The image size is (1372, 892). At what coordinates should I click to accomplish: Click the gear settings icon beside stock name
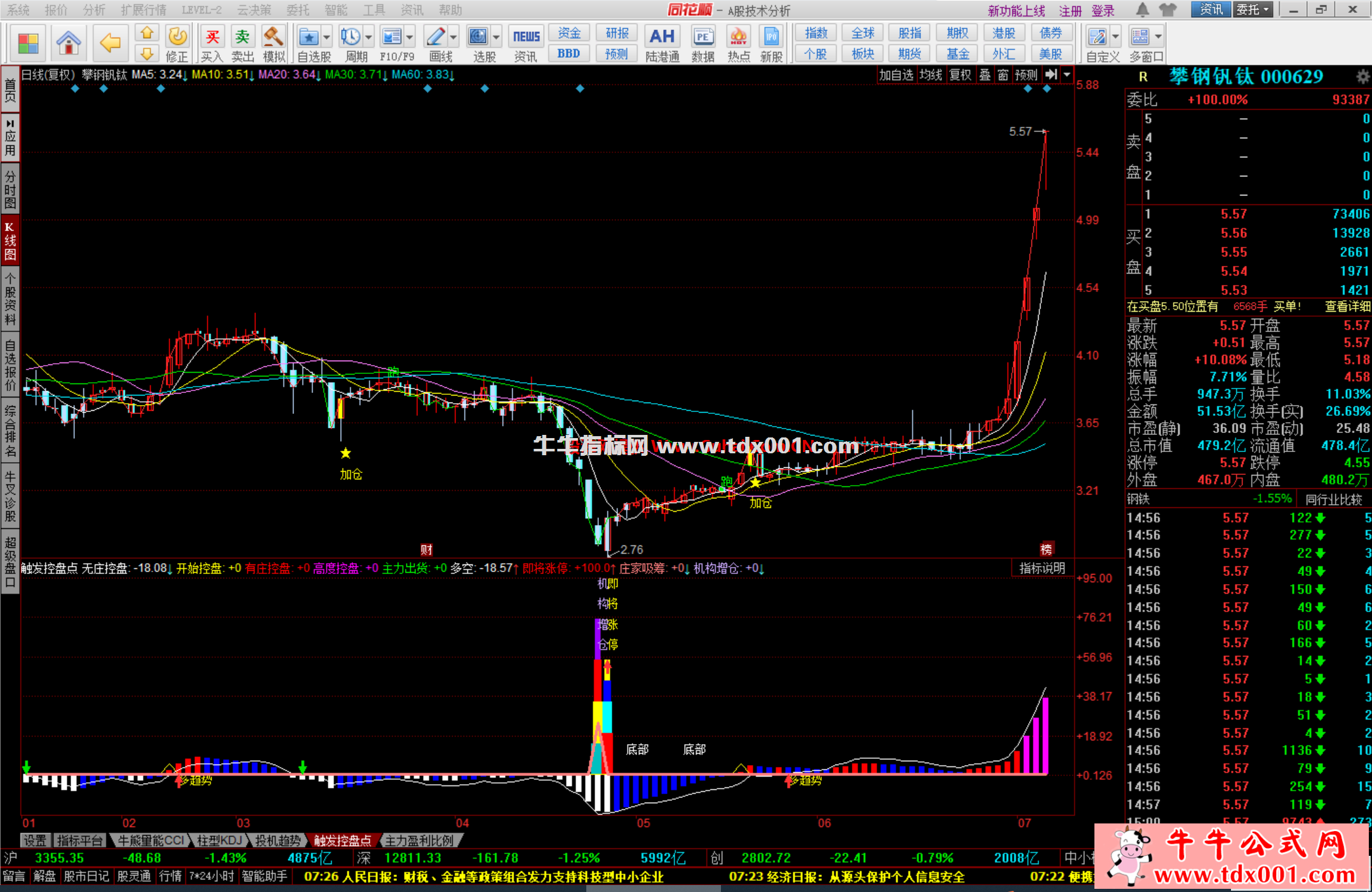tap(1362, 77)
